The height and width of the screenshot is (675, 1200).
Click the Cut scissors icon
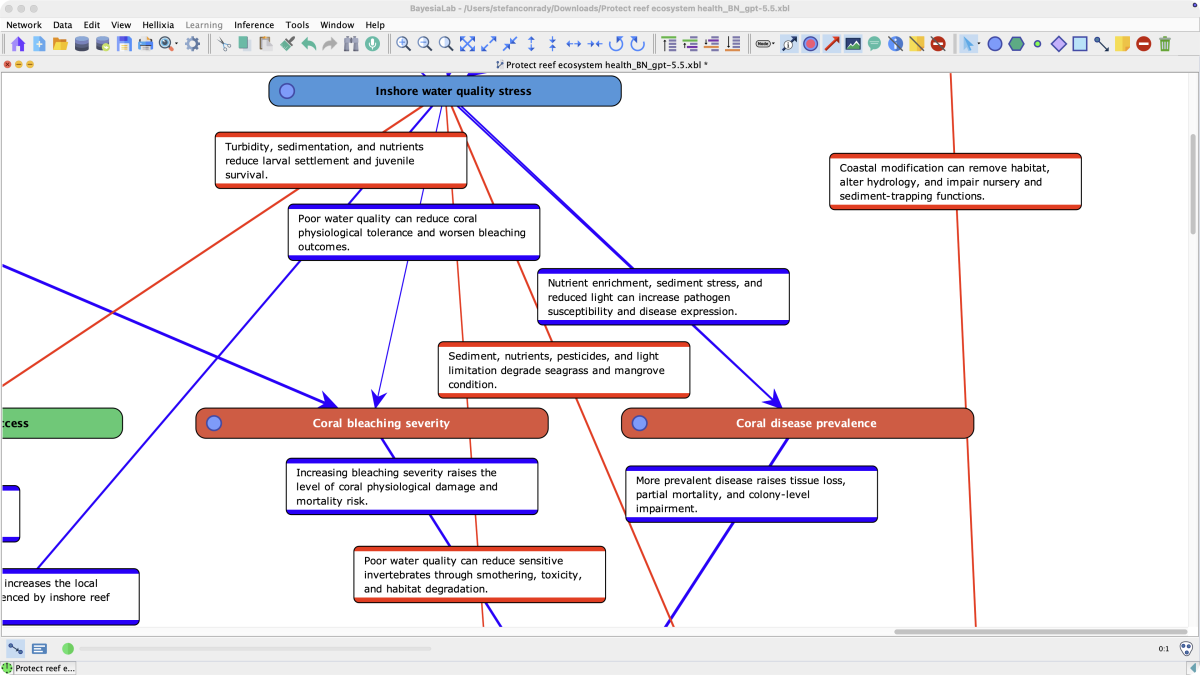224,44
